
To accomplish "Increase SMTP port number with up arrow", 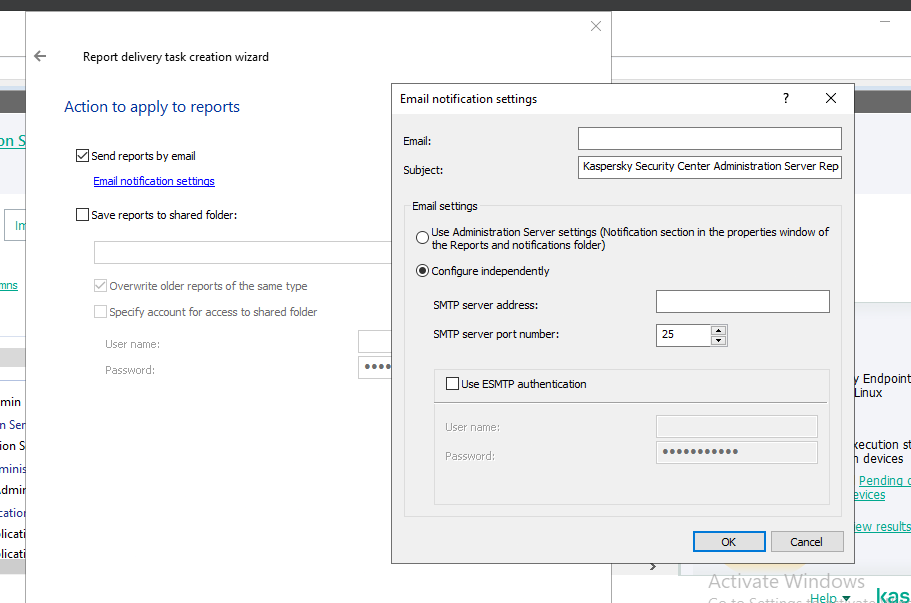I will 717,330.
